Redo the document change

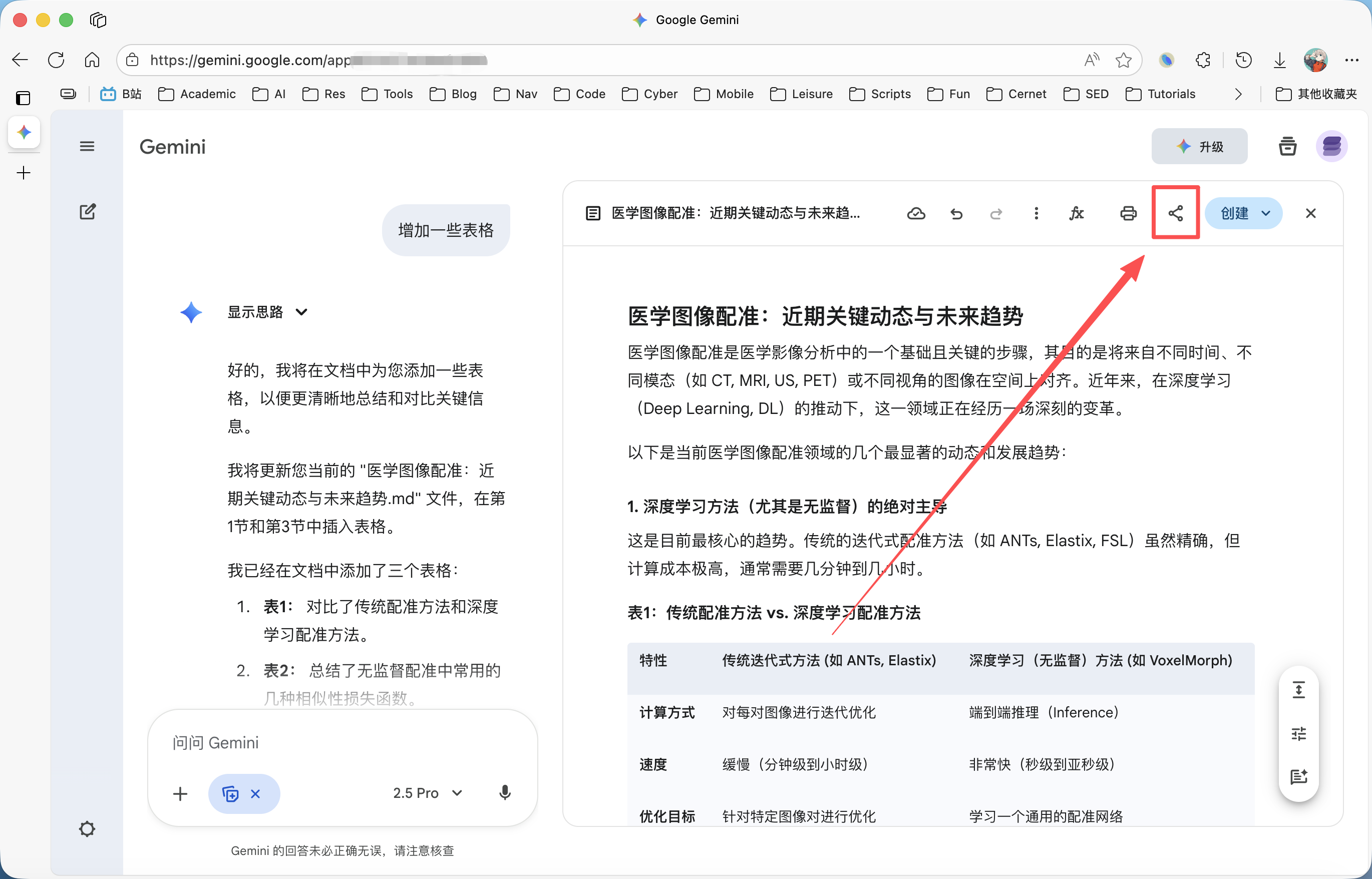click(996, 213)
